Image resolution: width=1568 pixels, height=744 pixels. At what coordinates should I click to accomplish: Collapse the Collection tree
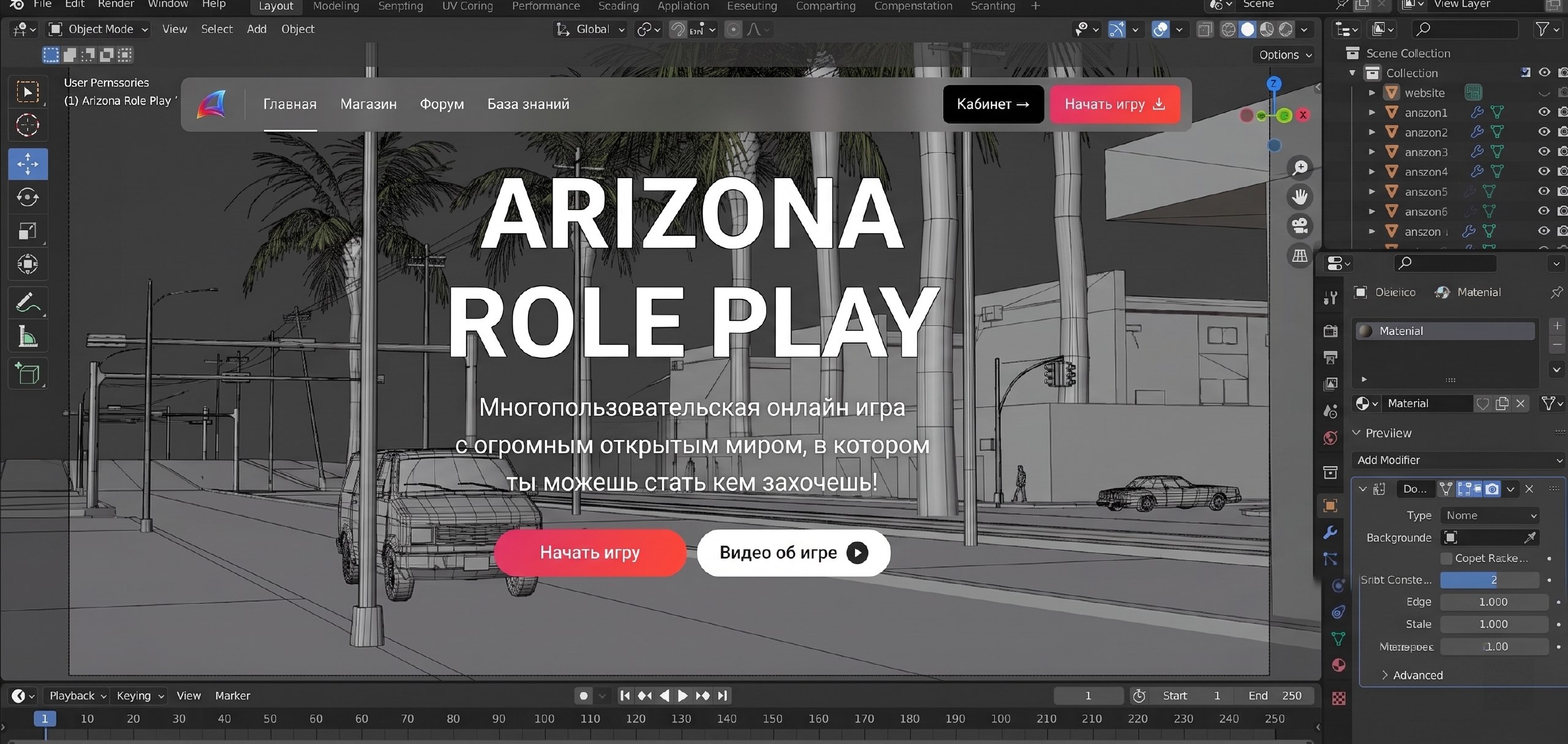coord(1352,73)
